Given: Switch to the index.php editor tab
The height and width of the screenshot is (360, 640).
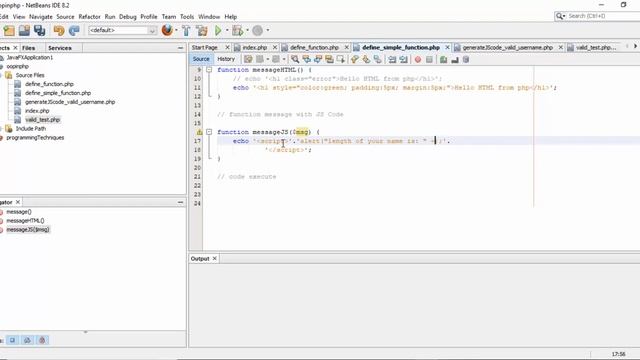Looking at the screenshot, I should click(255, 48).
